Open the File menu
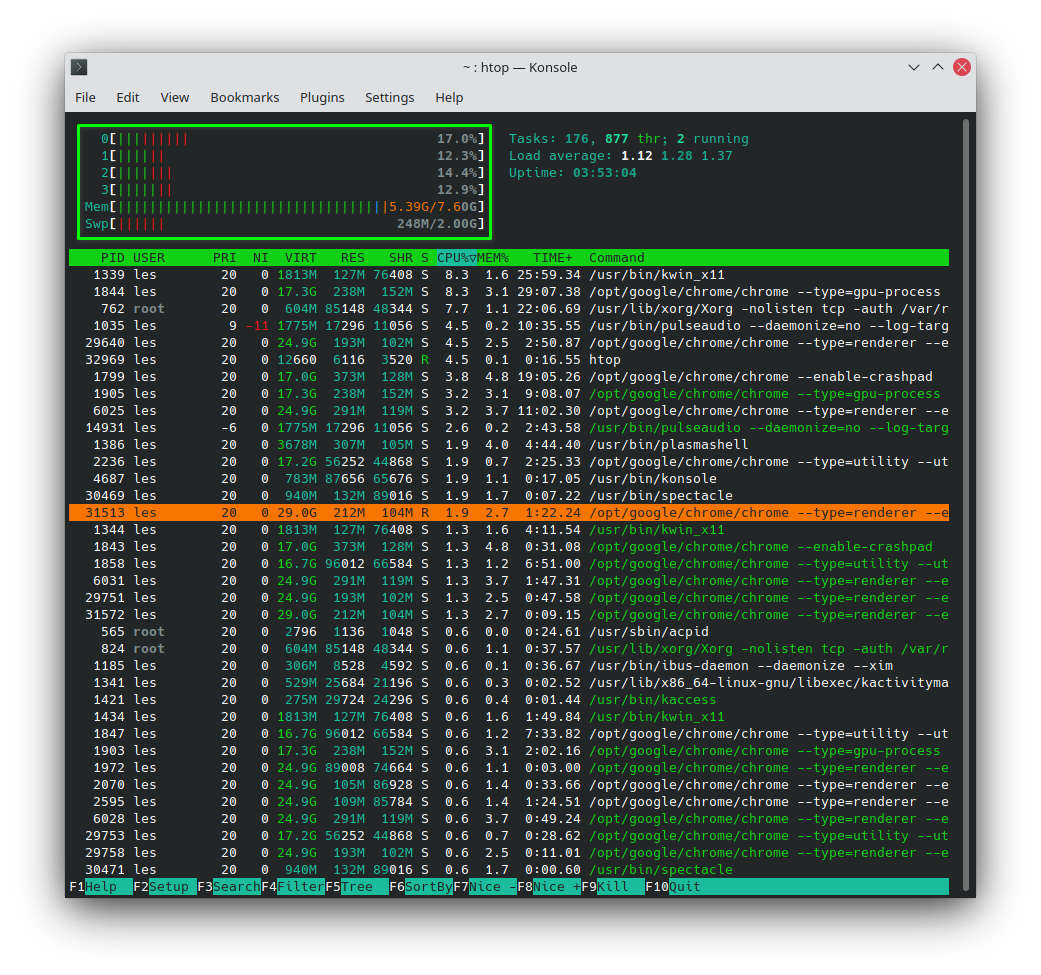 (85, 97)
